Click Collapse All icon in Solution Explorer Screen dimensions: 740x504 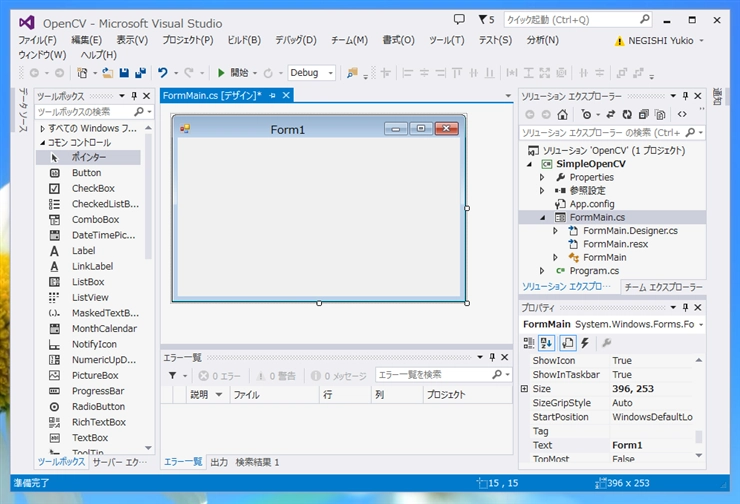[643, 114]
